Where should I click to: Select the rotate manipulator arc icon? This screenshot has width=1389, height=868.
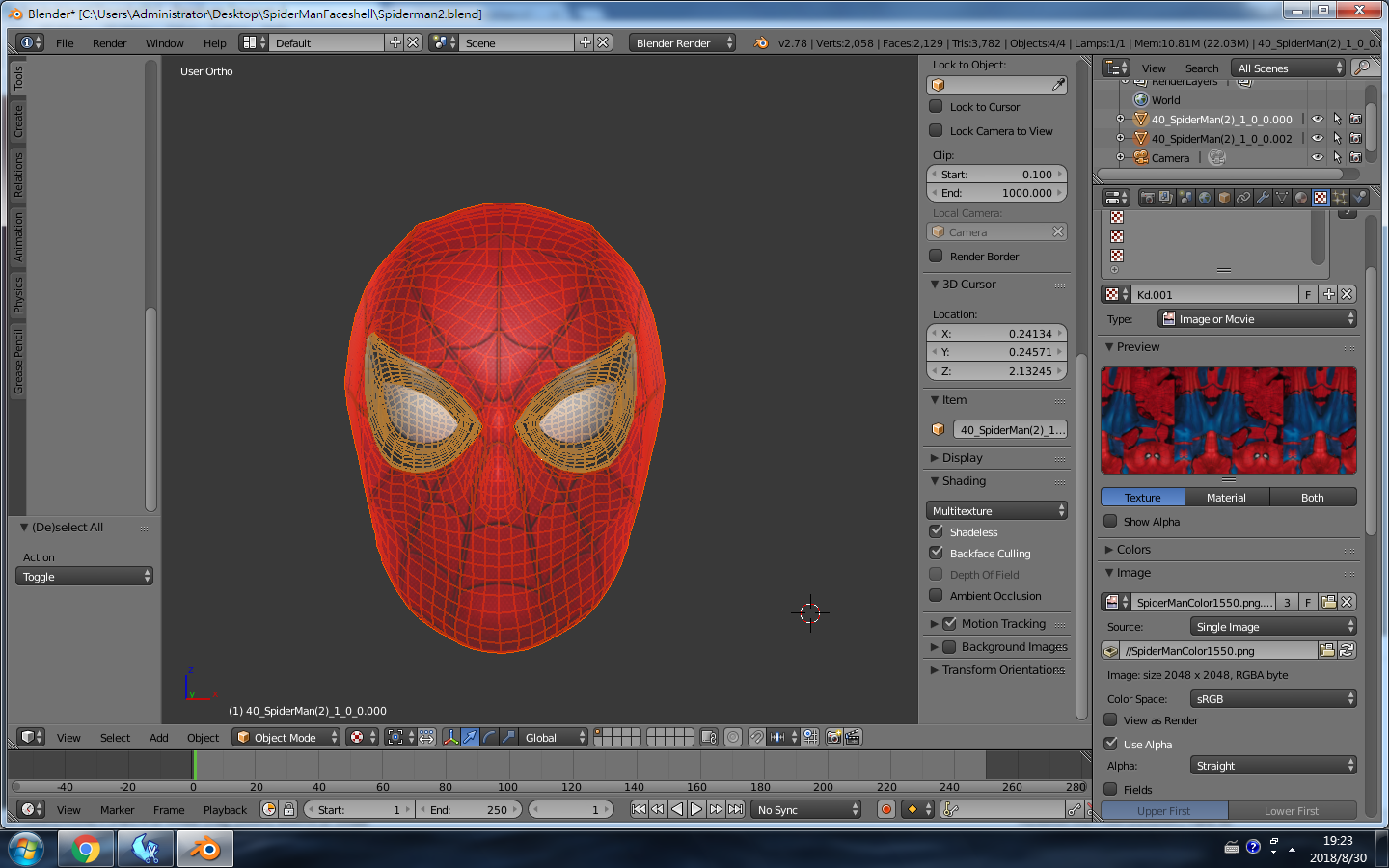point(489,737)
